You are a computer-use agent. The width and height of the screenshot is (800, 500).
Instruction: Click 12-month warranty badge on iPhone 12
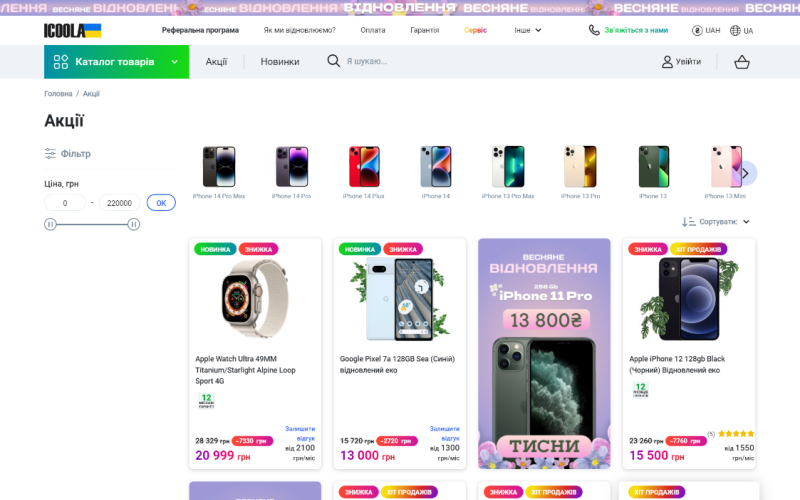pos(640,390)
